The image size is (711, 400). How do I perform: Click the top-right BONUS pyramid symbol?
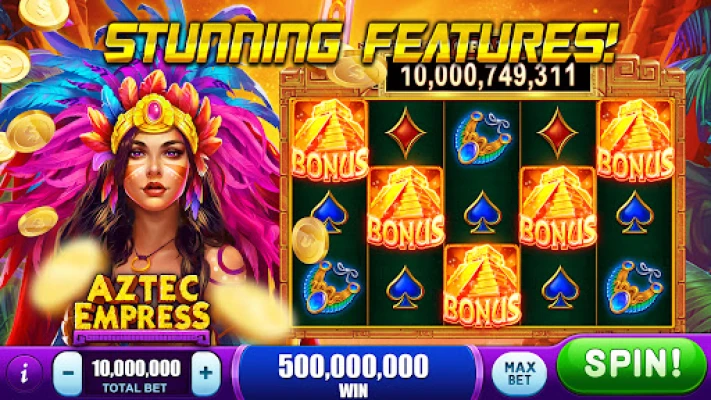(x=635, y=140)
